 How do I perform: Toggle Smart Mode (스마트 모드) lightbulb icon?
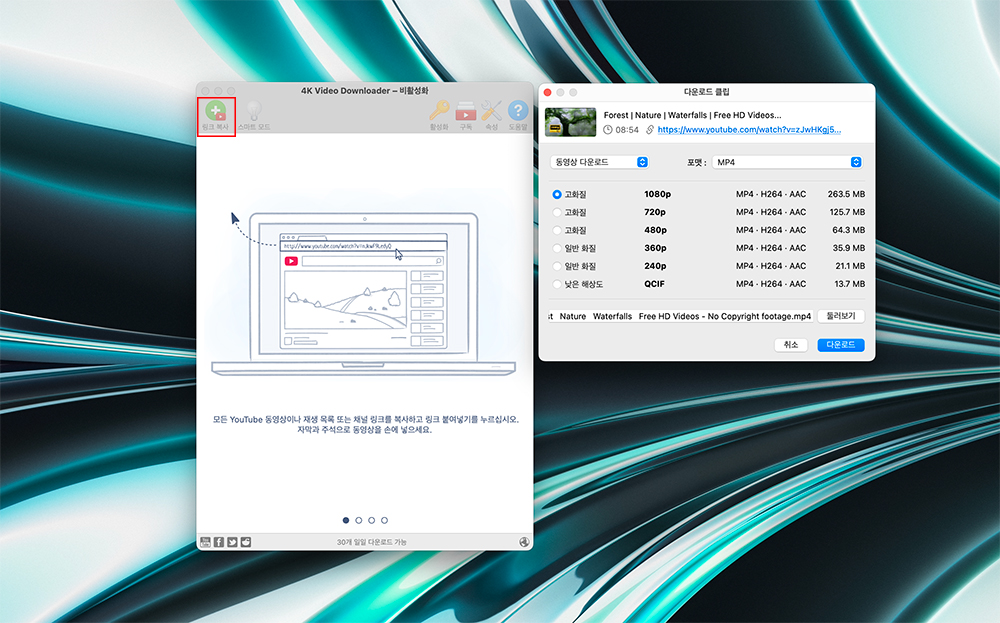(254, 111)
